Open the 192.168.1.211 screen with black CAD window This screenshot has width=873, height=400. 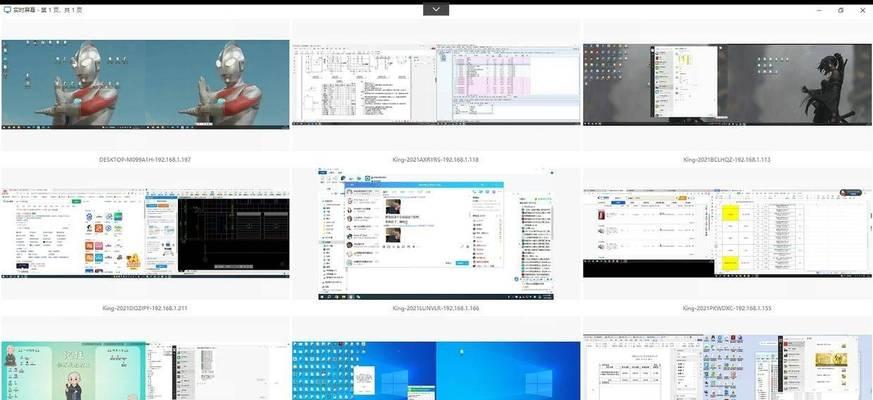click(145, 233)
